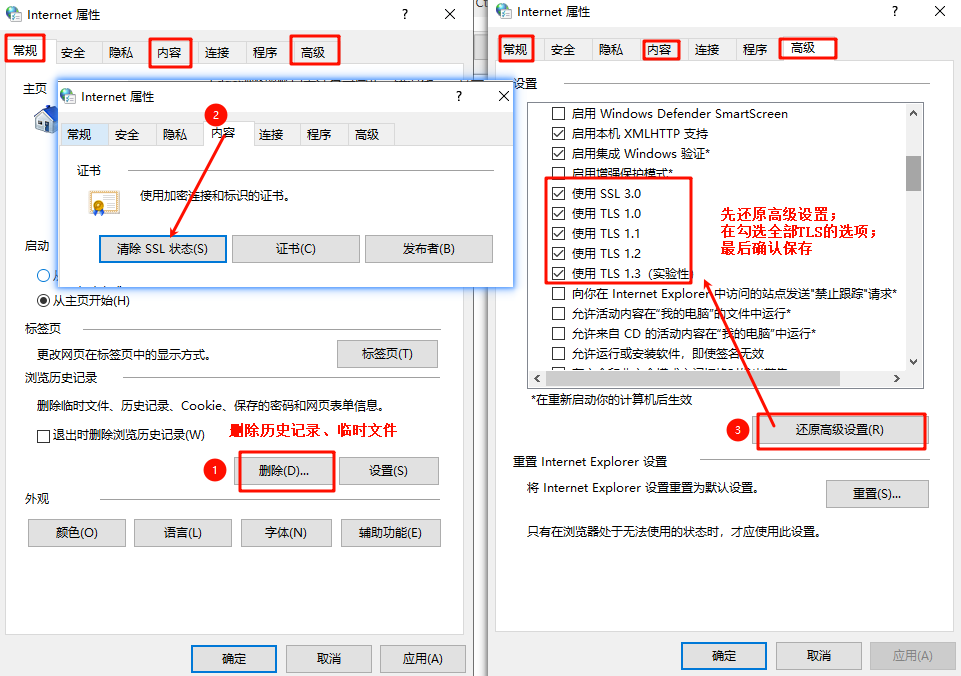Click 取消 in the left window
The width and height of the screenshot is (961, 676).
(329, 659)
